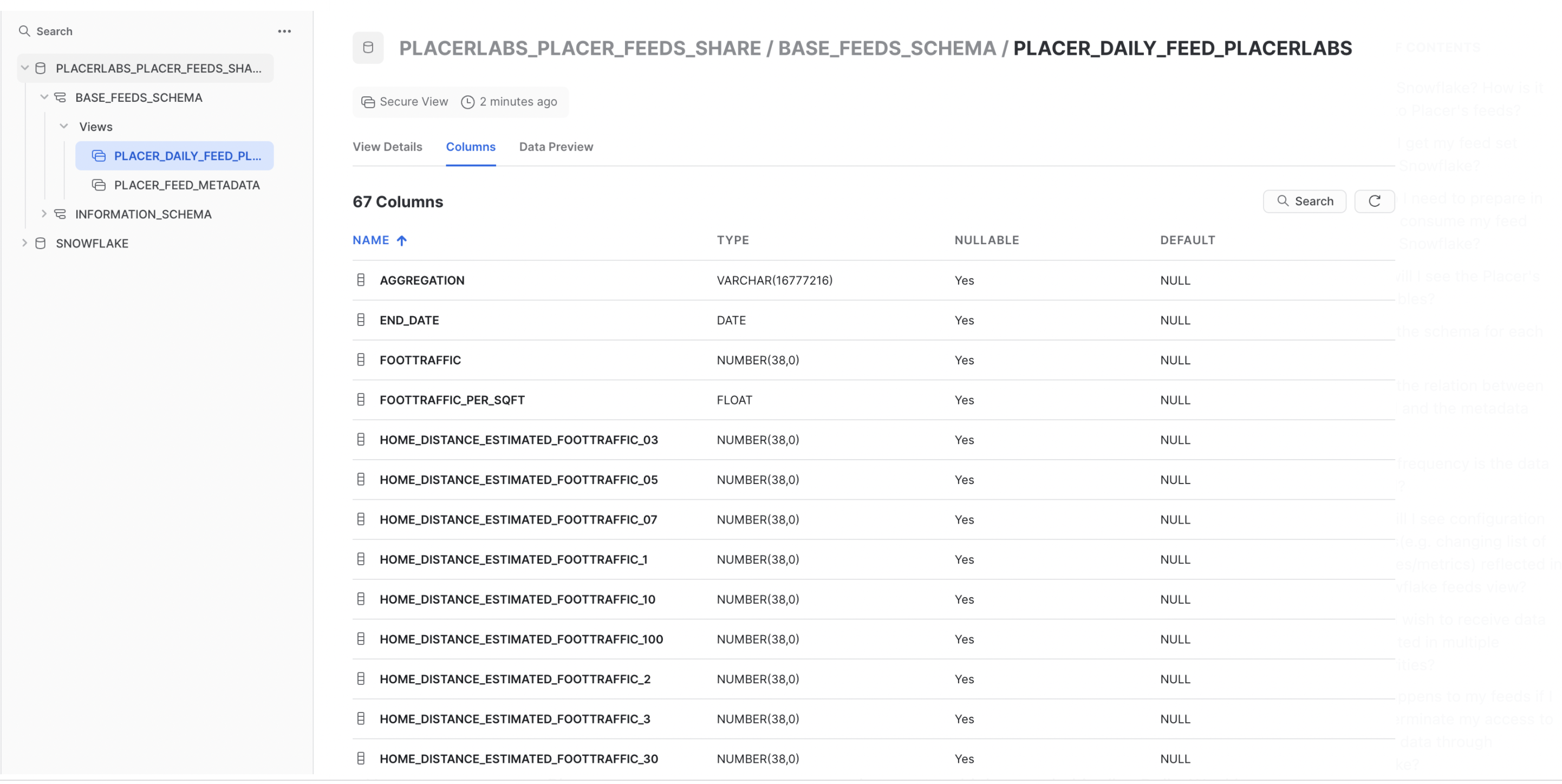Click the schema icon beside INFORMATION_SCHEMA

coord(60,214)
